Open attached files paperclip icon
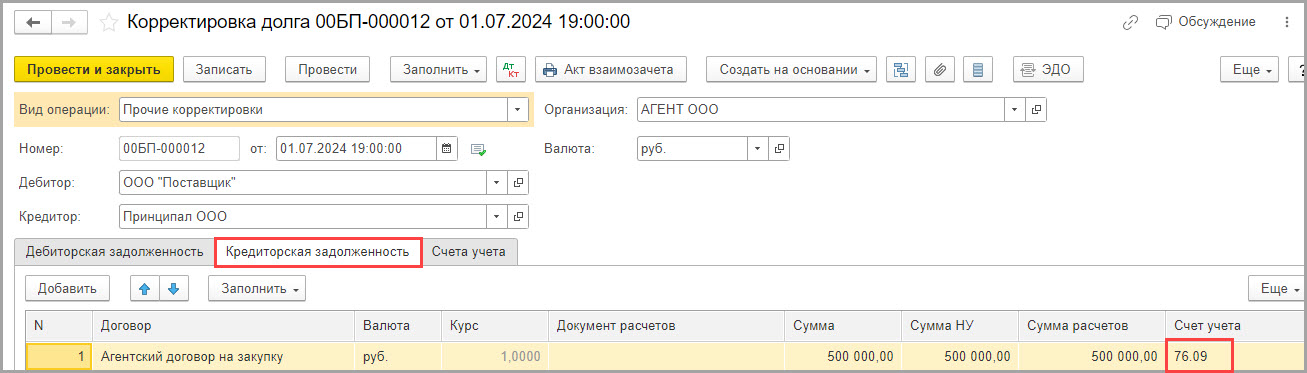Screen dimensions: 1307x373 940,70
